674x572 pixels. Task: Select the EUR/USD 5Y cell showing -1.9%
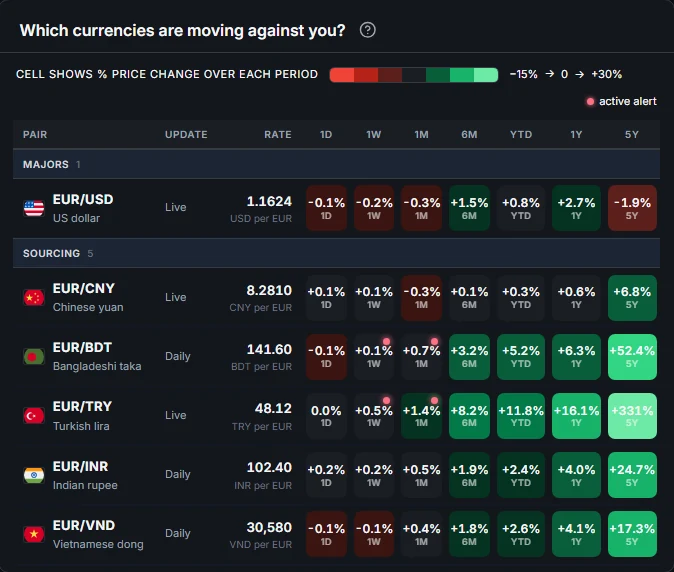tap(632, 208)
